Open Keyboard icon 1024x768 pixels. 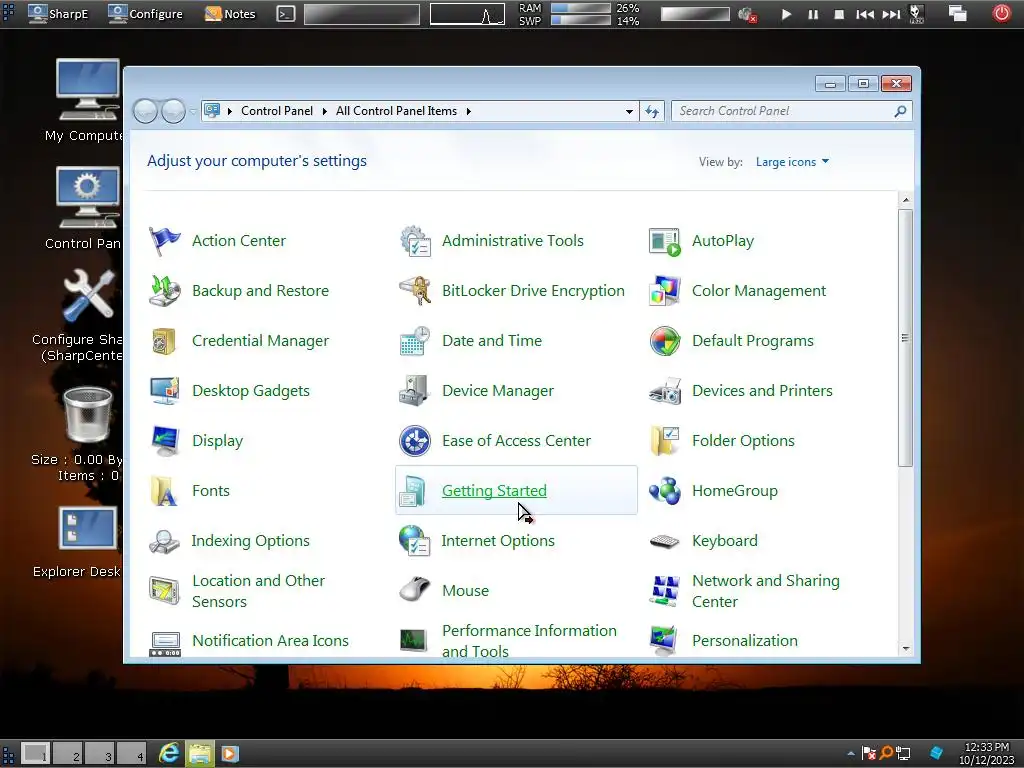(x=665, y=541)
